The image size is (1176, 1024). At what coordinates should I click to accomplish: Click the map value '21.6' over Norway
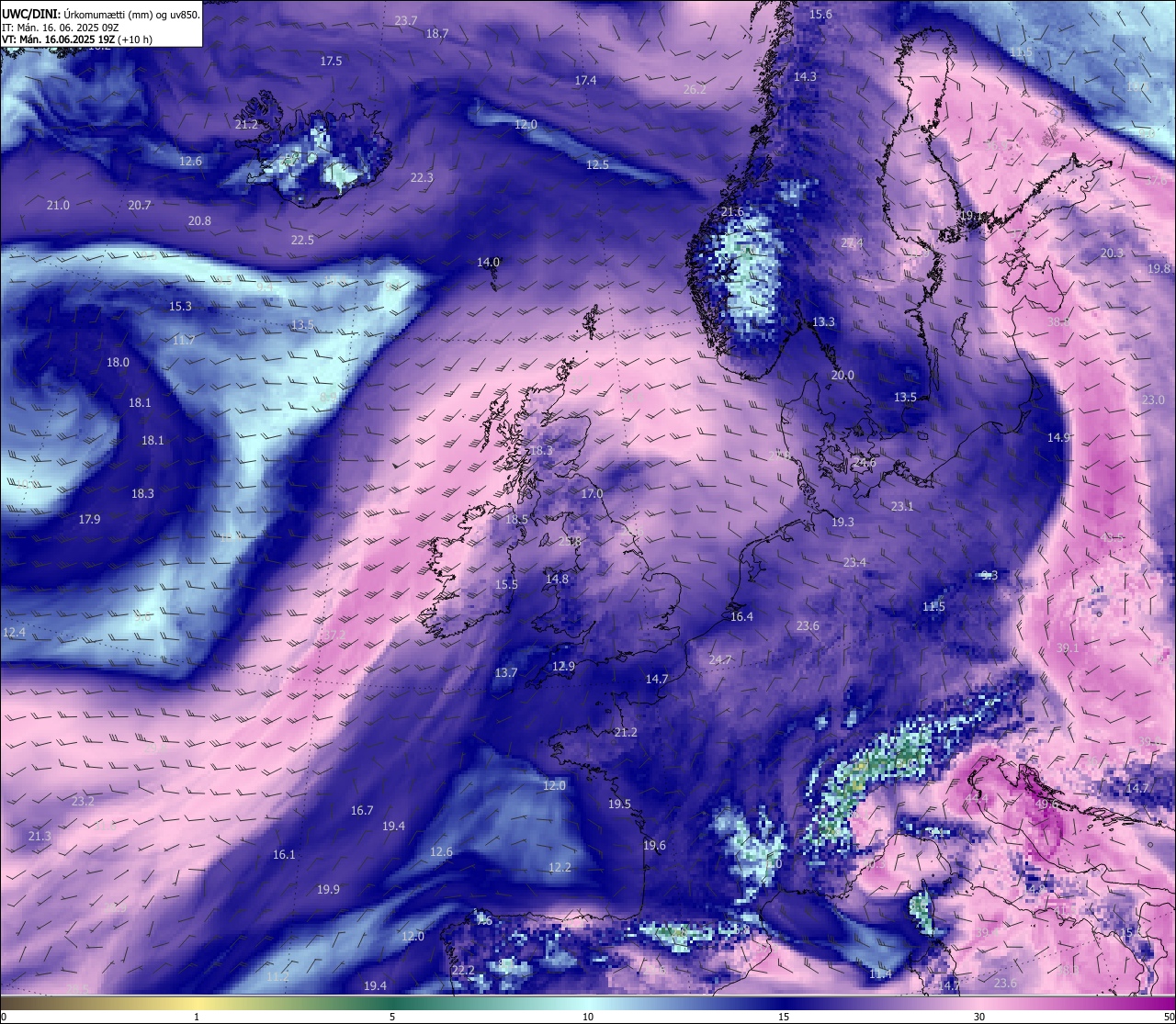pyautogui.click(x=732, y=212)
